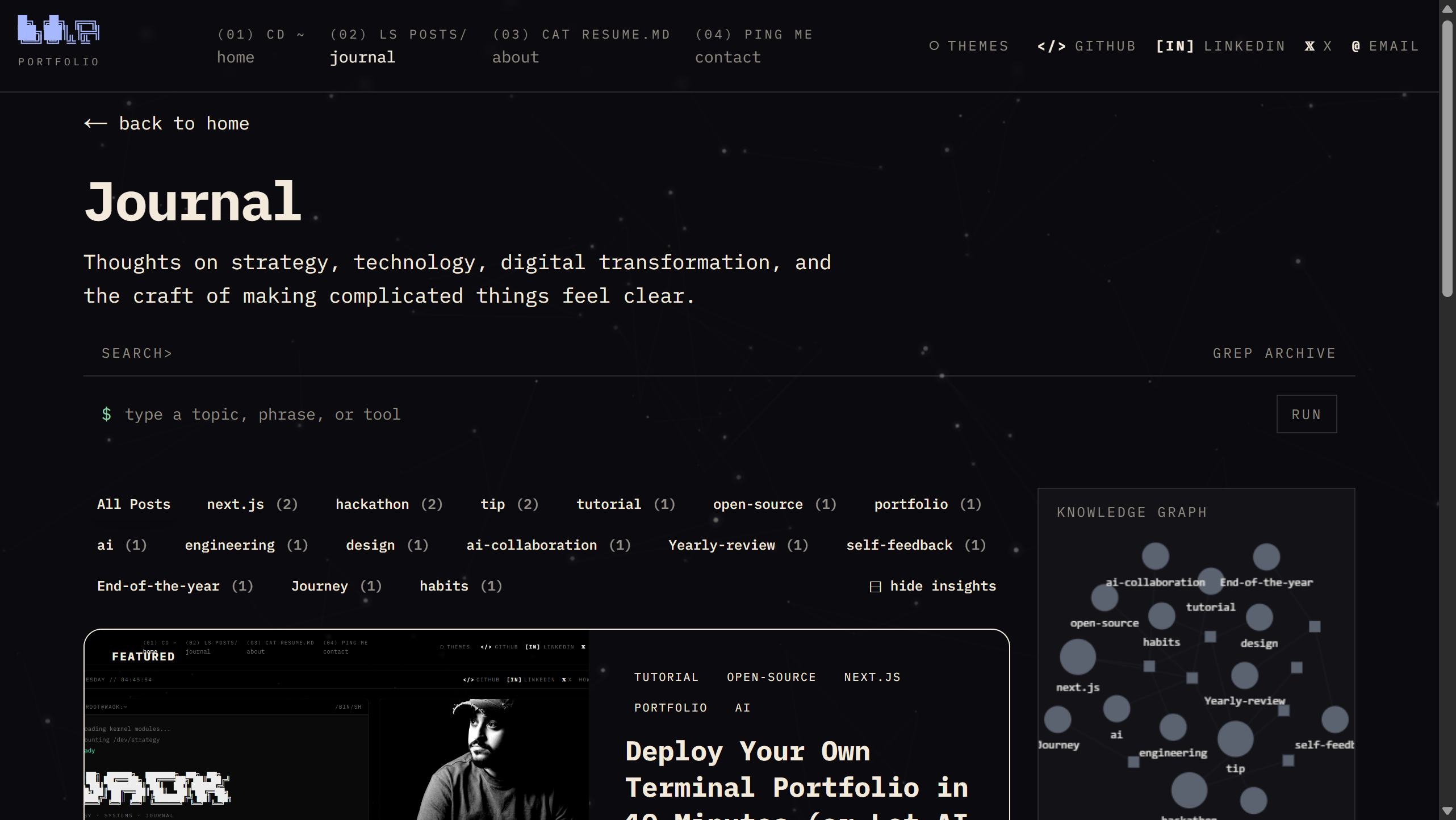
Task: Open the THEMES switcher
Action: [x=934, y=46]
